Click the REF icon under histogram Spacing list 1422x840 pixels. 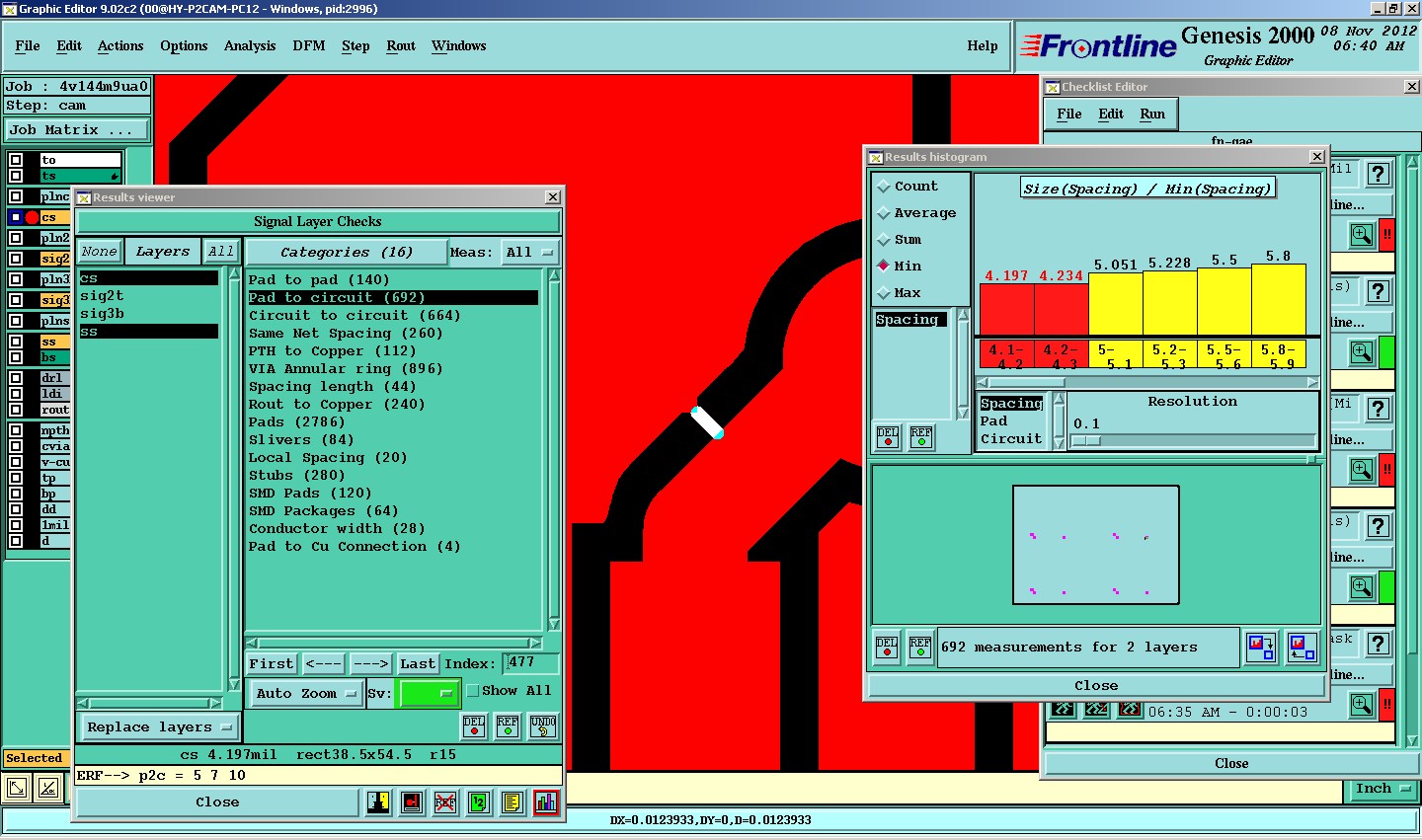(921, 437)
